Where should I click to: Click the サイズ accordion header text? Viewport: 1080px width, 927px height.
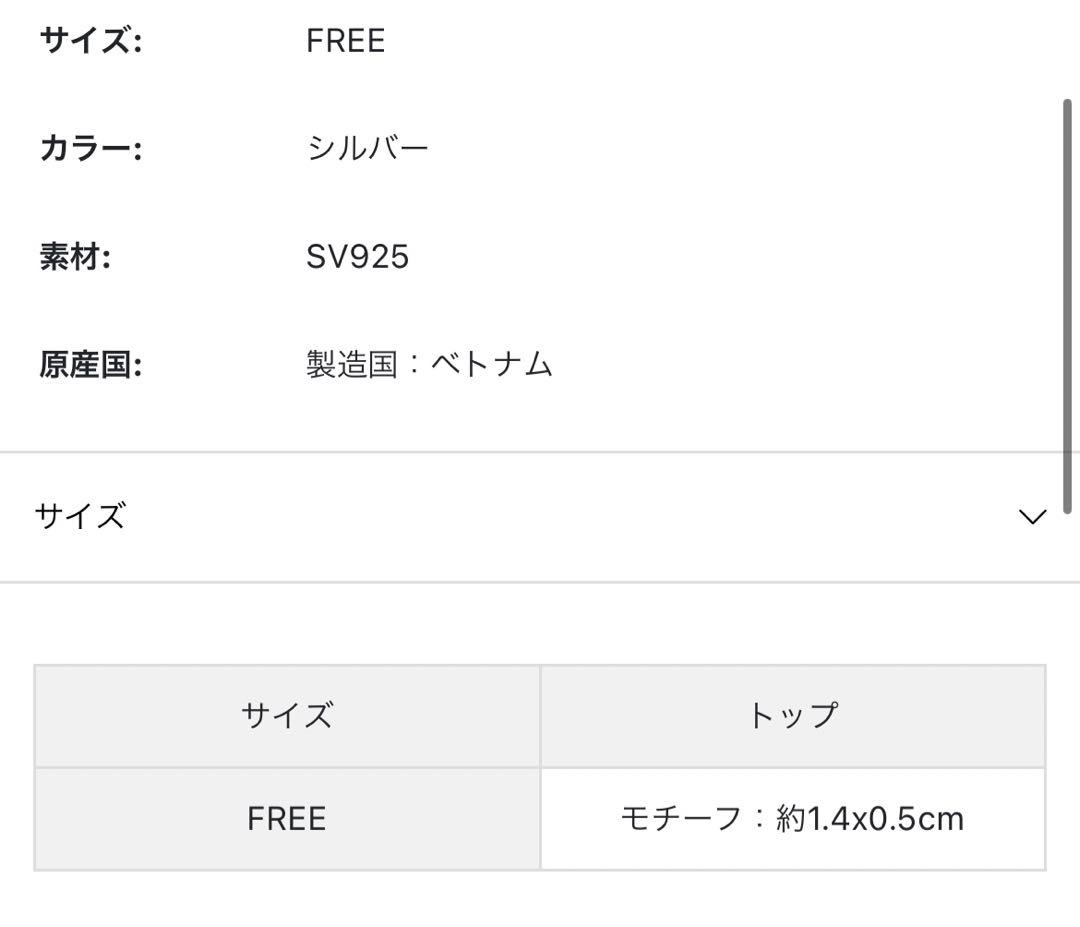pos(80,516)
